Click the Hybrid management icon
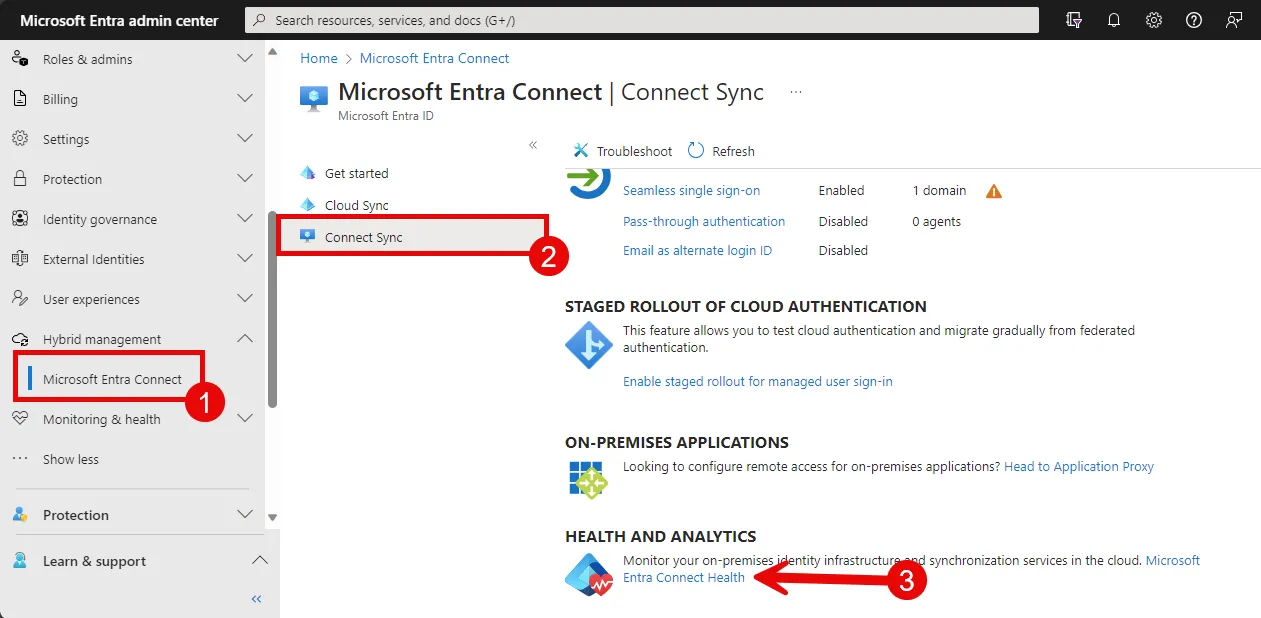The image size is (1261, 618). click(x=20, y=339)
